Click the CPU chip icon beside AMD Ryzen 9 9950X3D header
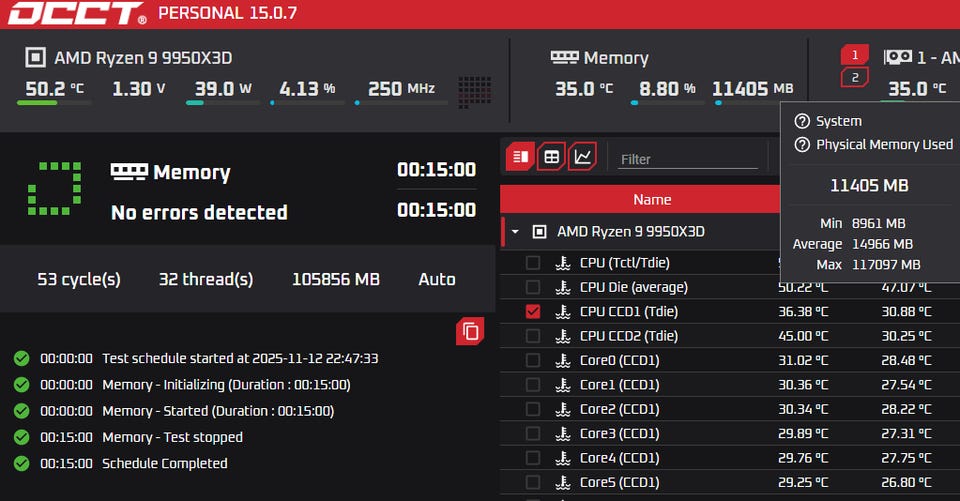The height and width of the screenshot is (501, 960). pos(35,58)
